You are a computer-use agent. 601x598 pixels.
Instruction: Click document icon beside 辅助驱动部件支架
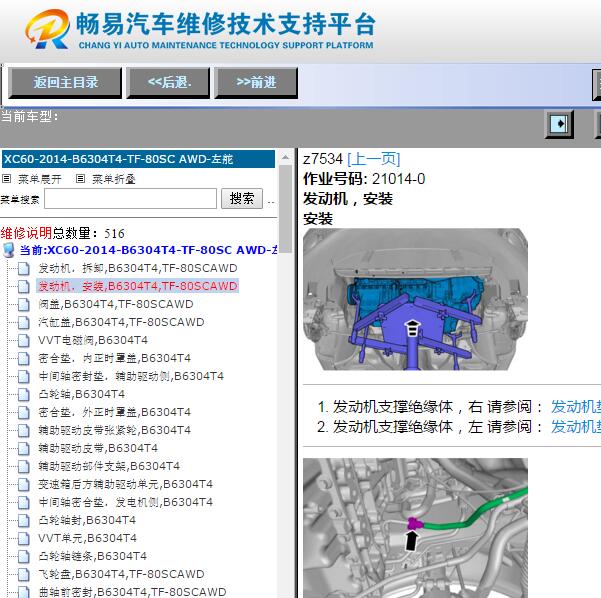click(24, 467)
